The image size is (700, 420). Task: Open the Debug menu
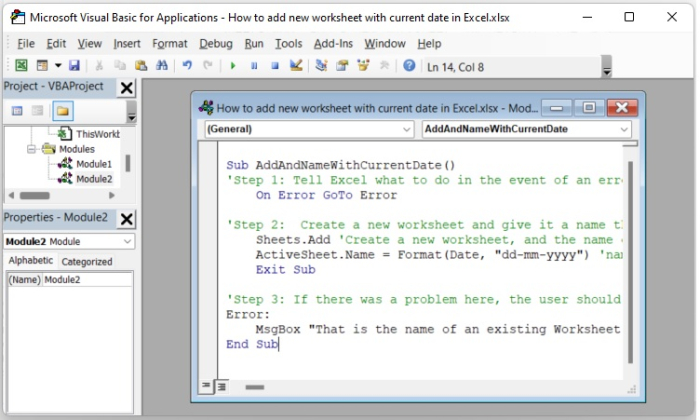[x=216, y=44]
